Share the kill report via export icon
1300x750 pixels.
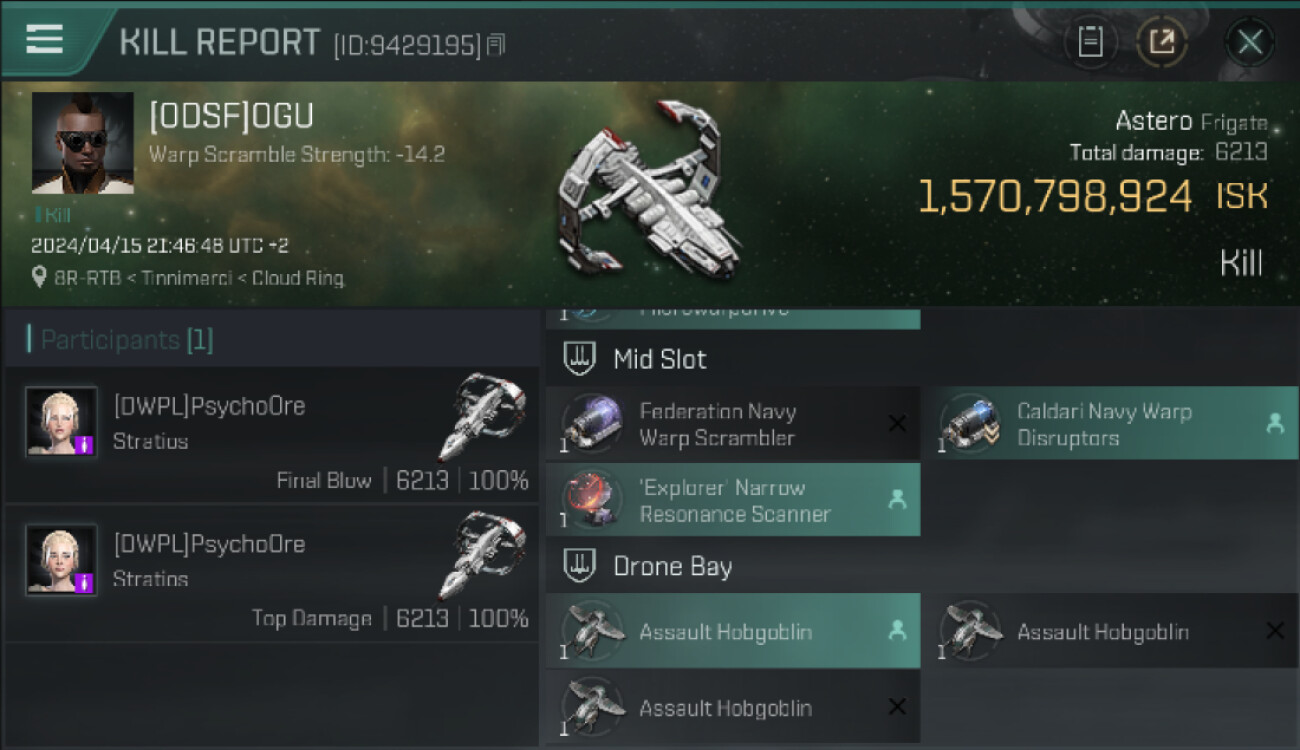point(1162,42)
